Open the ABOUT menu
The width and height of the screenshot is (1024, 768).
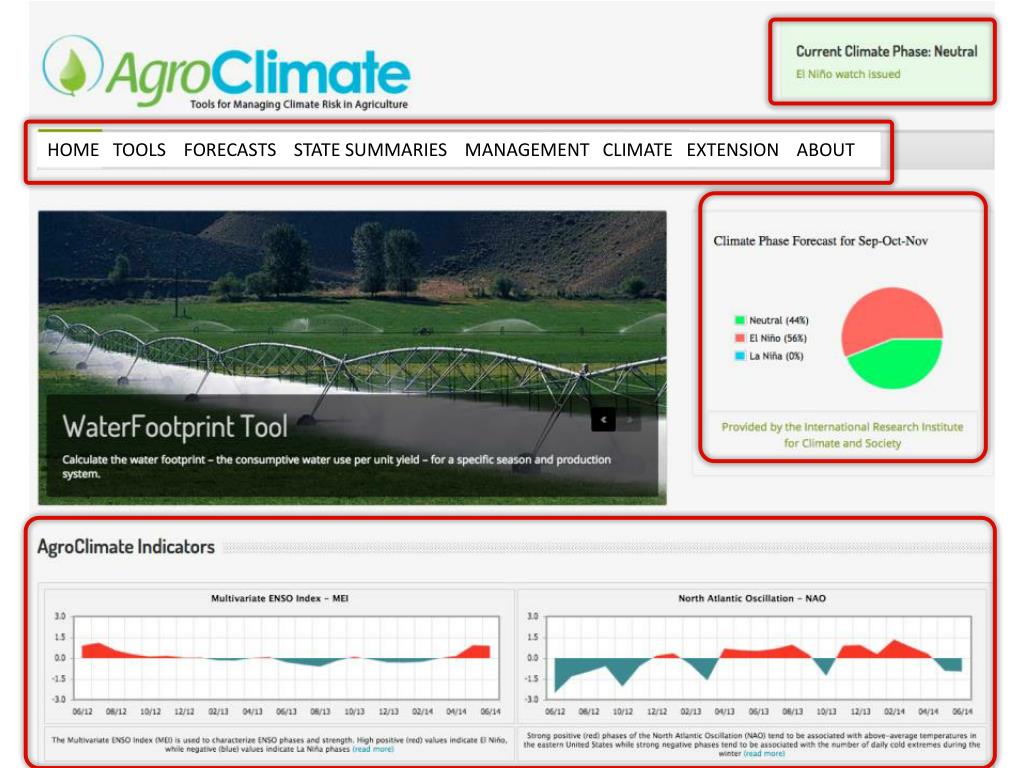tap(825, 150)
